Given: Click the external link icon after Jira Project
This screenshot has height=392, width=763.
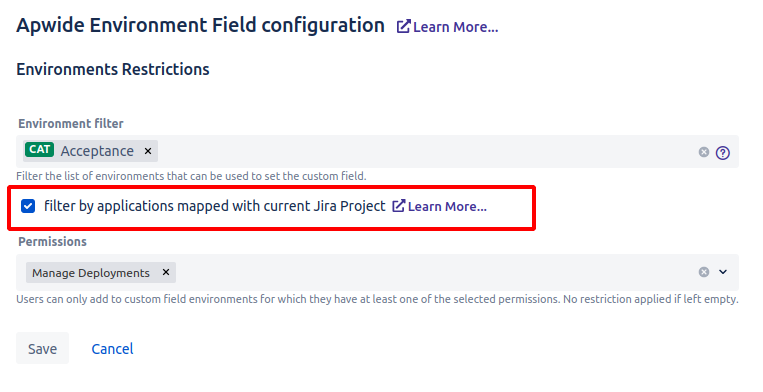Looking at the screenshot, I should tap(399, 206).
